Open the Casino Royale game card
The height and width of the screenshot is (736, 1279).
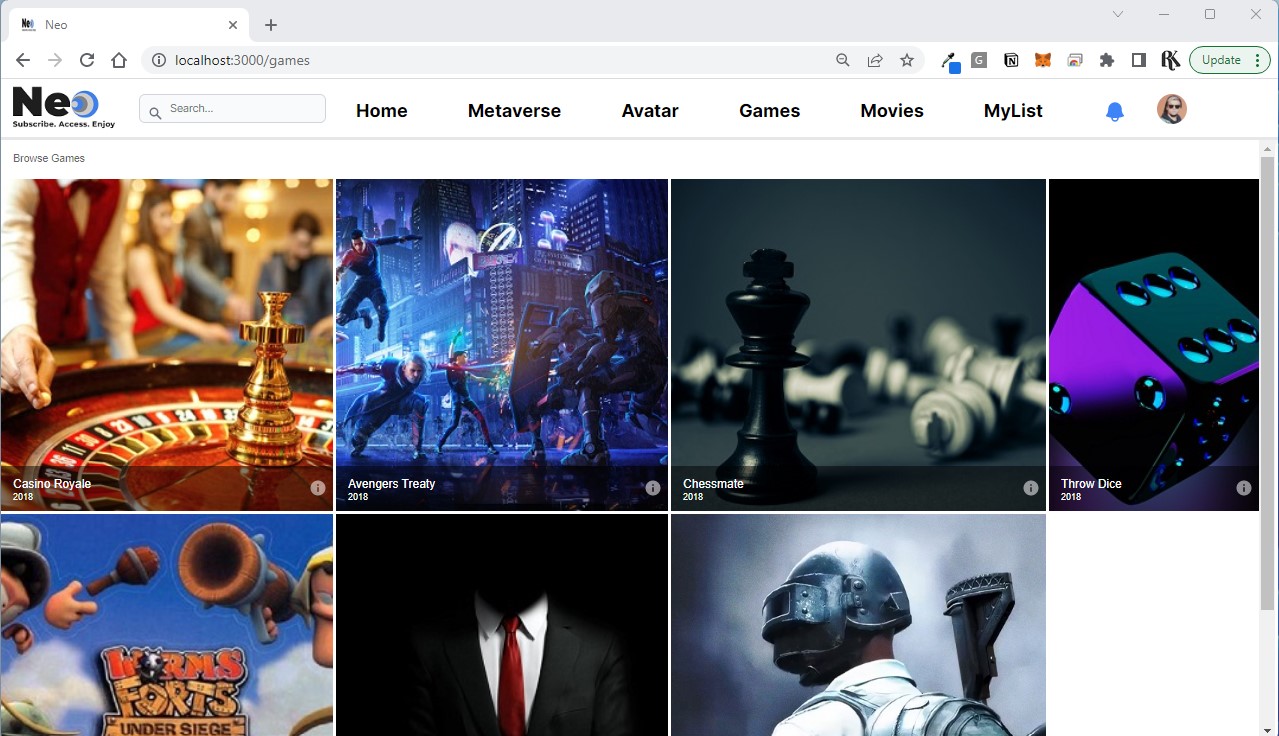[167, 345]
